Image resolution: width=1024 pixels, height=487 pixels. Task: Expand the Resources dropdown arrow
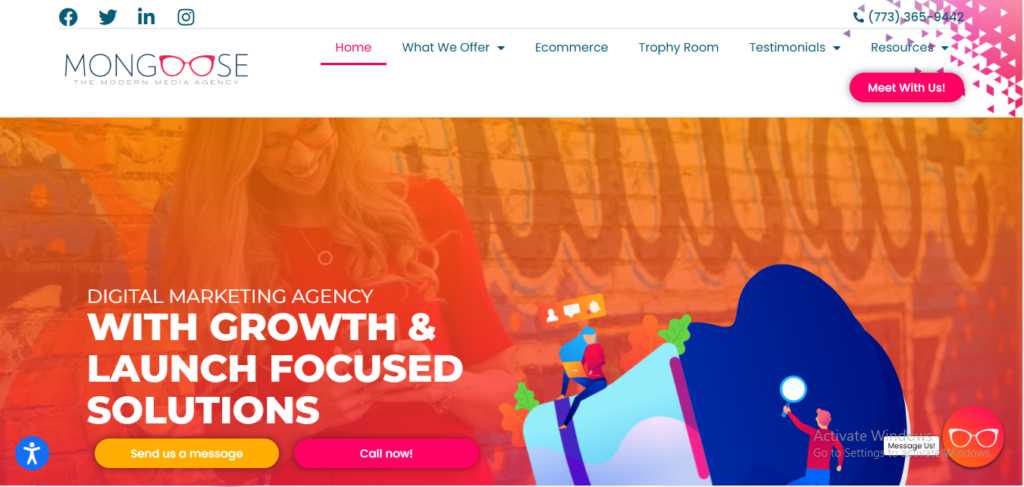(x=944, y=48)
